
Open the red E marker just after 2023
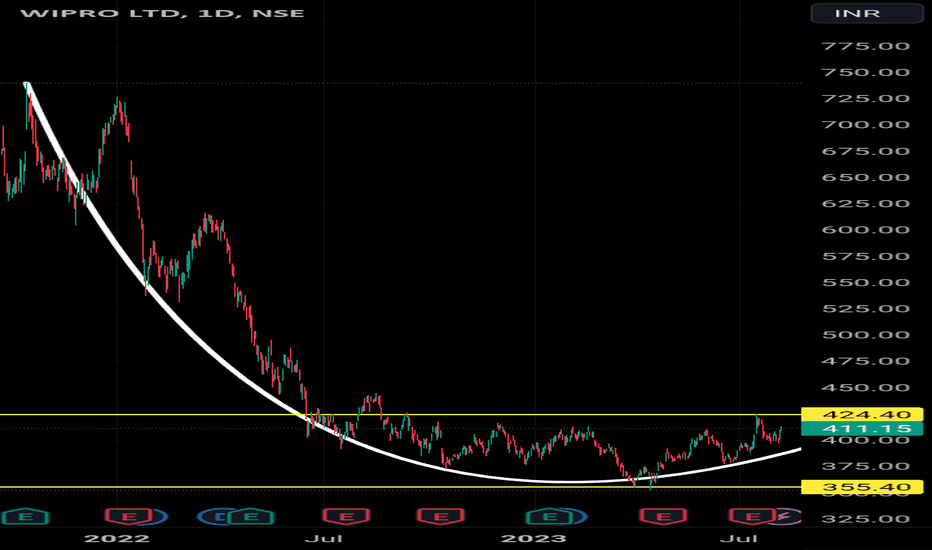[663, 516]
